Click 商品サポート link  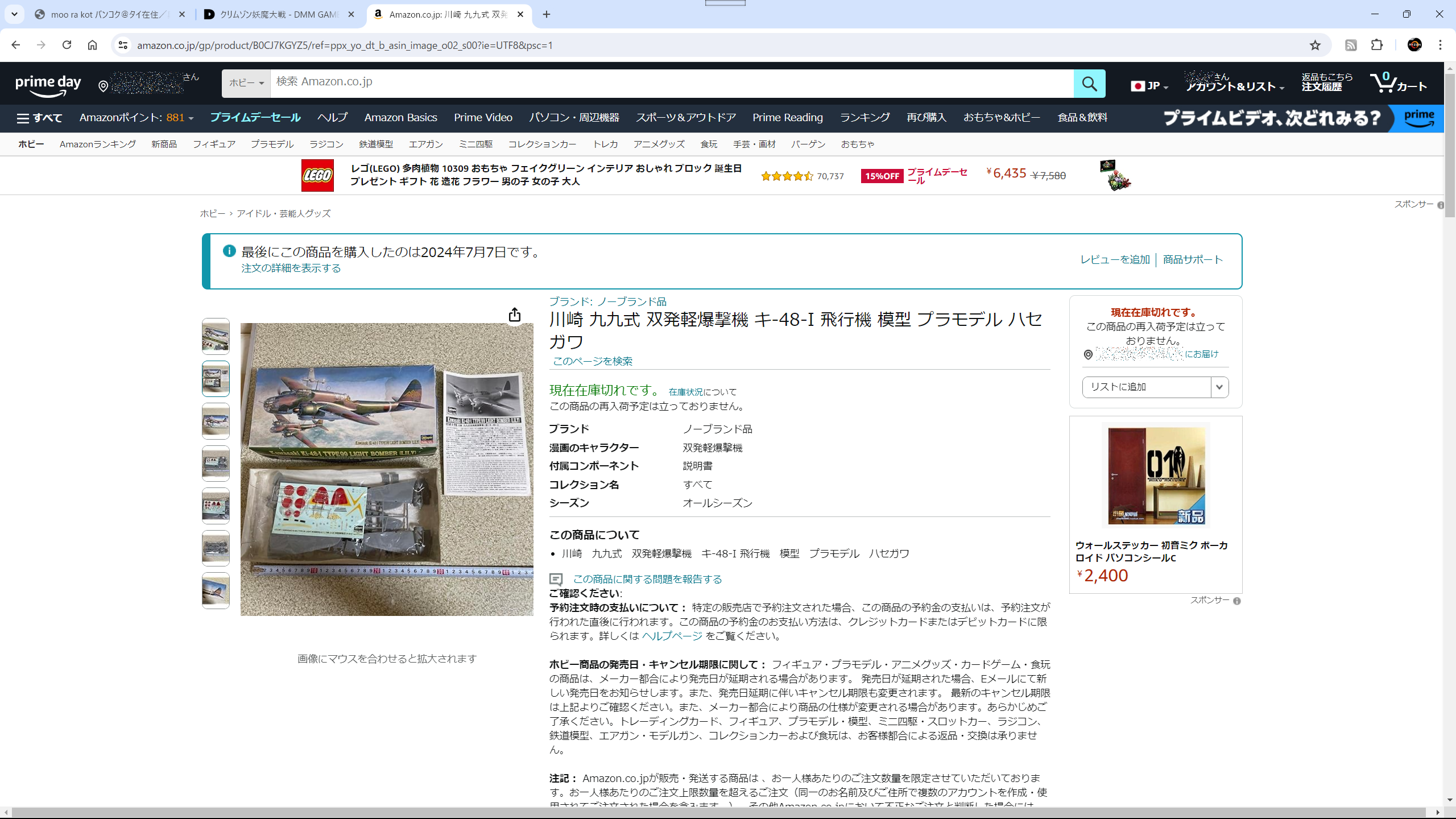1193,259
